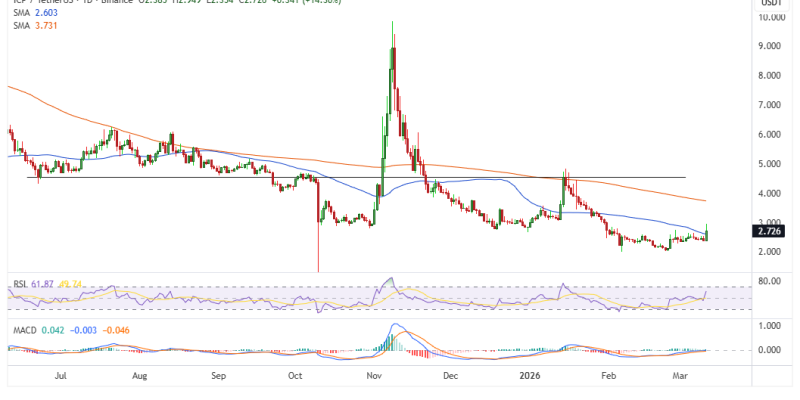
Task: Click the tall green November spike candle
Action: click(392, 60)
